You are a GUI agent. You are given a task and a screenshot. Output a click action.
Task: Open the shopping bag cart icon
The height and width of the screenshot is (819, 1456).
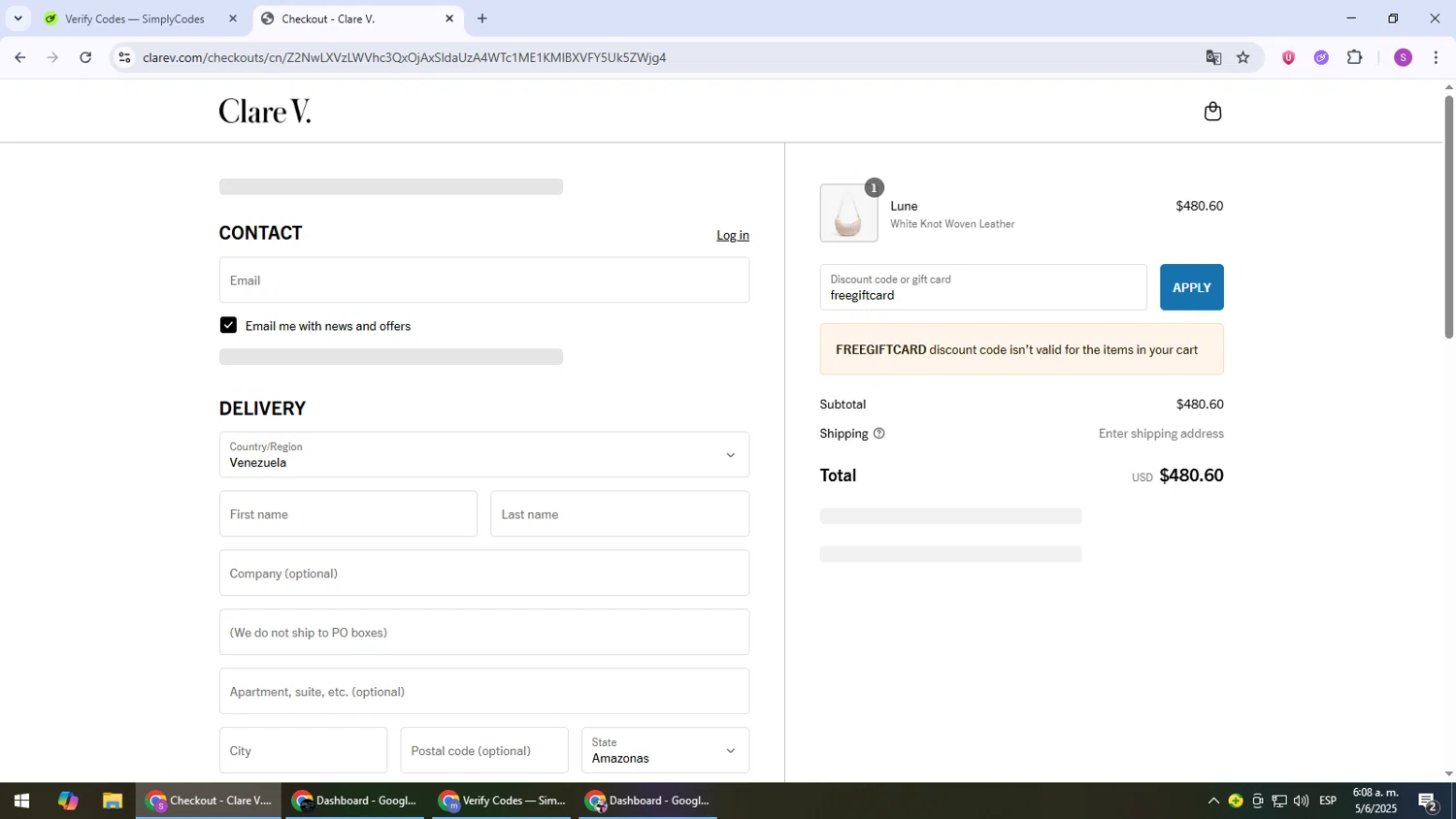coord(1212,112)
